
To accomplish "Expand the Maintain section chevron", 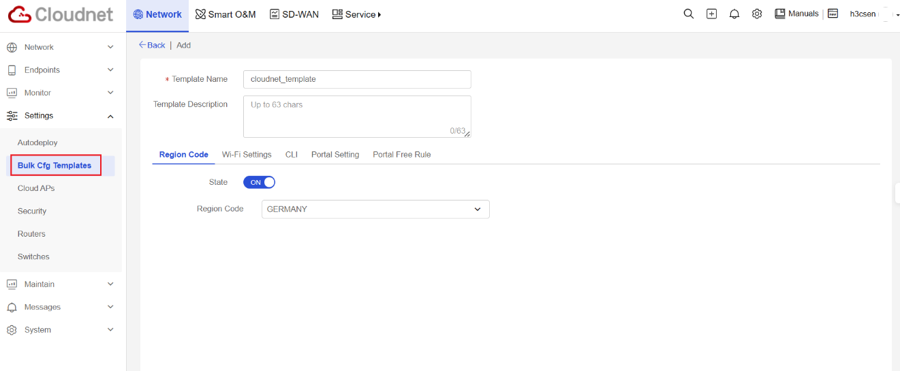I will [111, 284].
